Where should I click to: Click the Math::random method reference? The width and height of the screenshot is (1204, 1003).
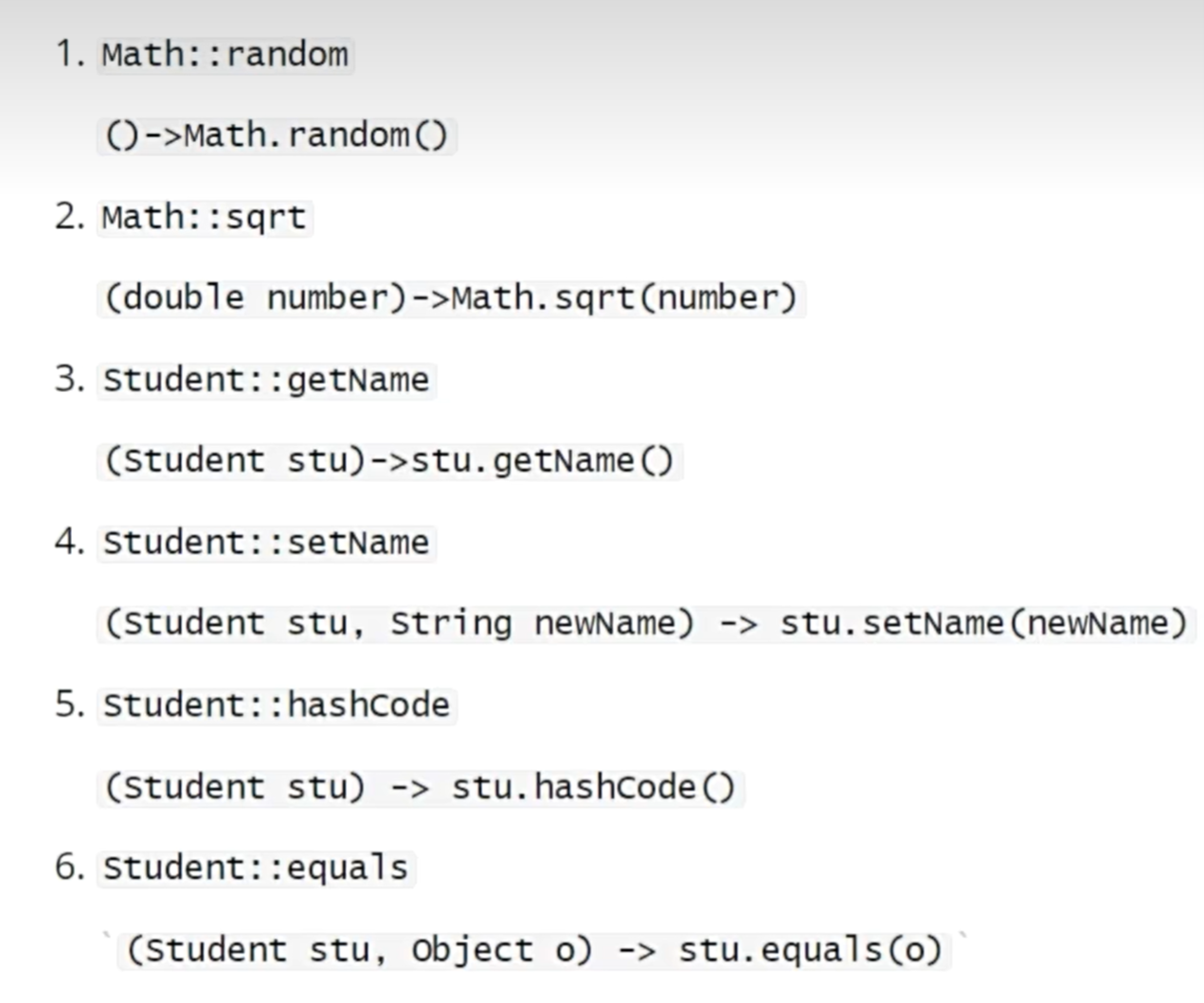pyautogui.click(x=225, y=55)
